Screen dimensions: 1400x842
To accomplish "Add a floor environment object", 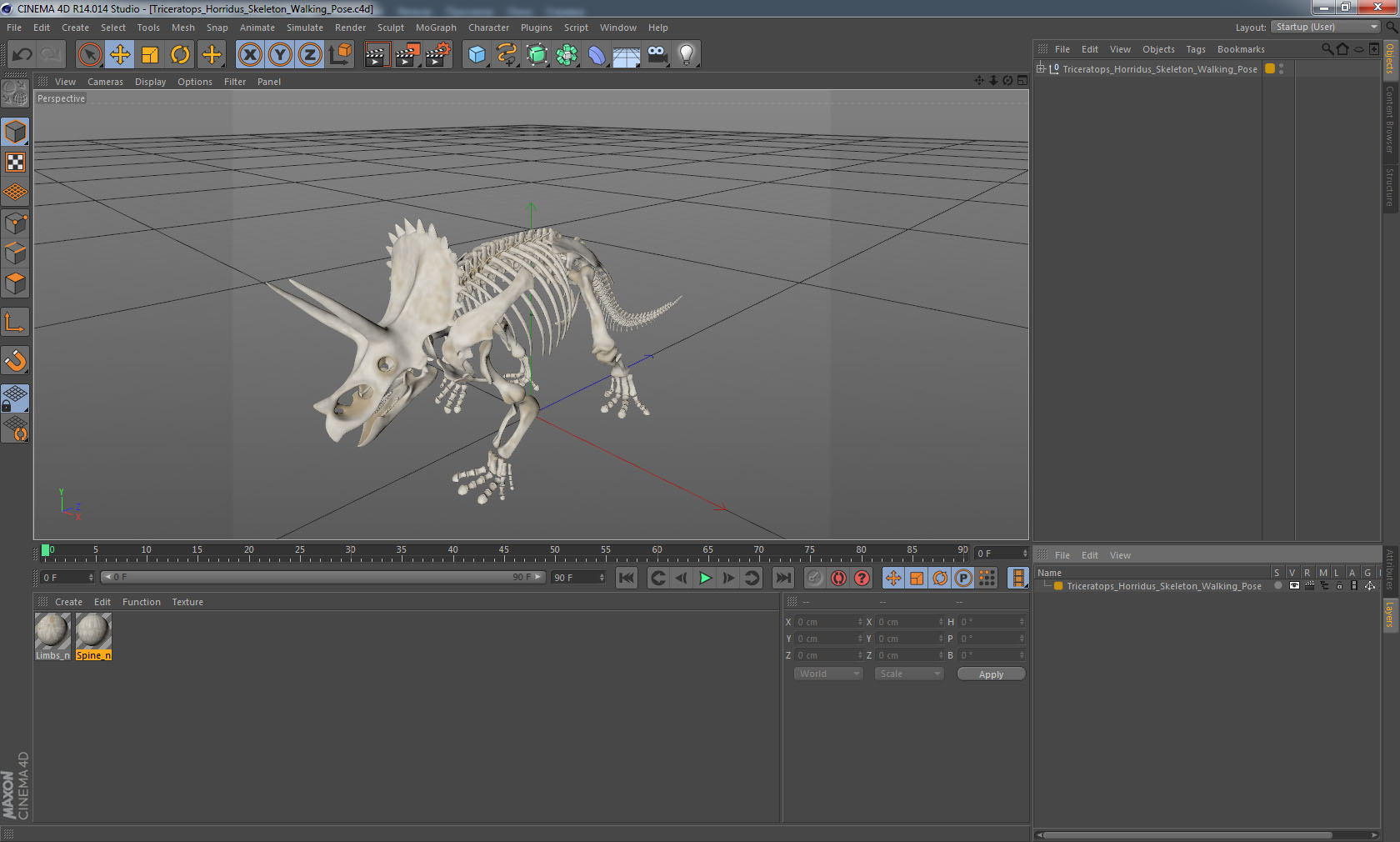I will tap(627, 55).
